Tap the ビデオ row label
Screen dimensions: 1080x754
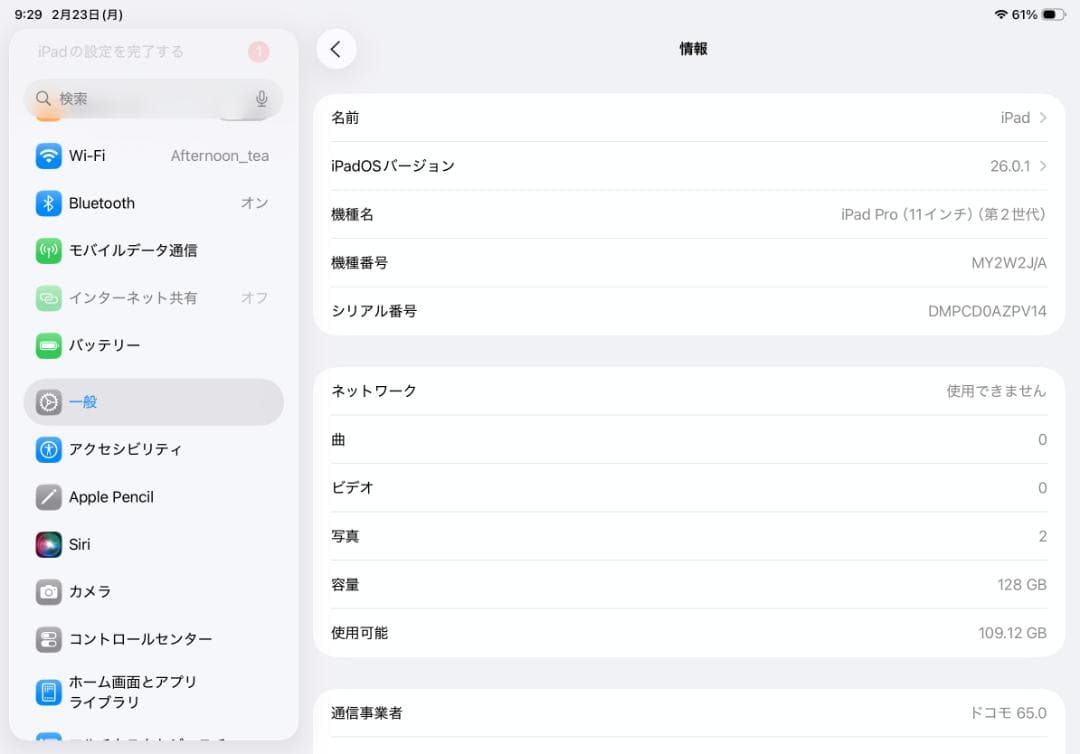(x=353, y=488)
